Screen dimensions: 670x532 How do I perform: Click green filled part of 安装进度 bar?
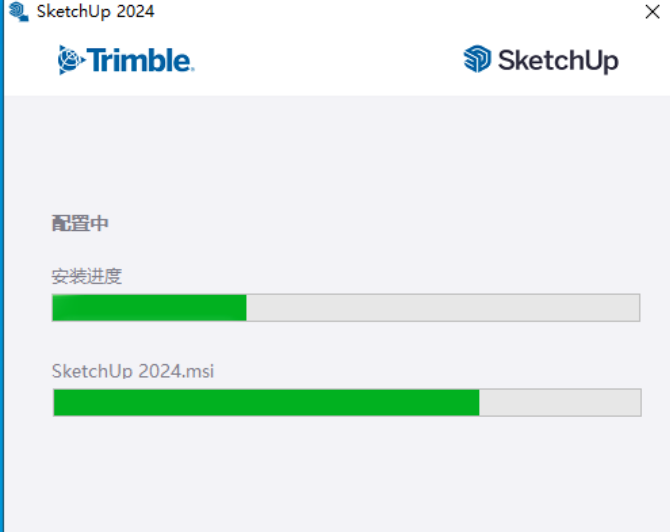point(149,308)
